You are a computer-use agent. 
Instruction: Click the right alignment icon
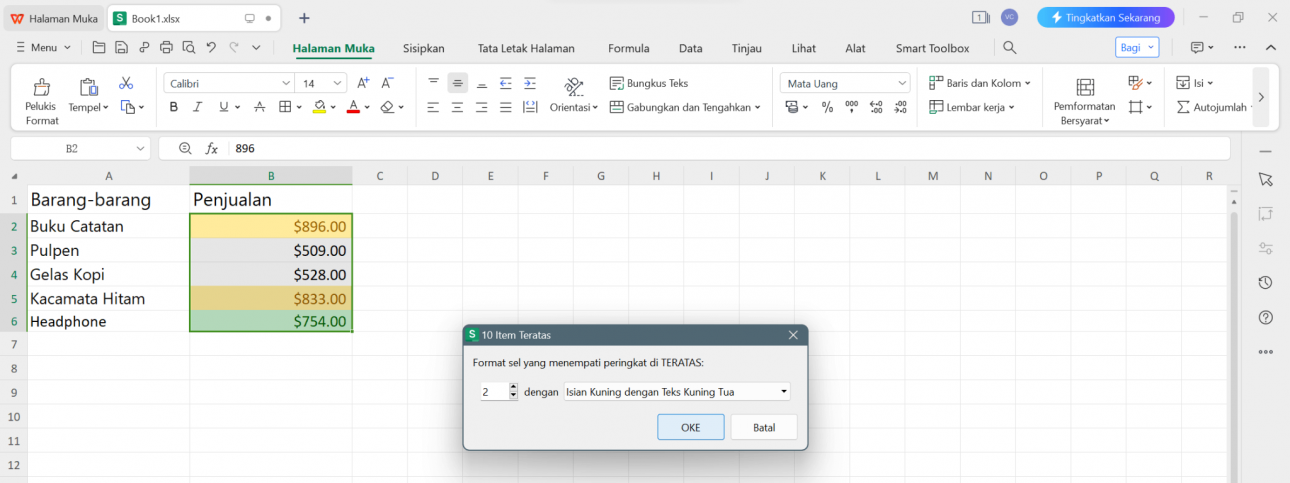pos(481,107)
